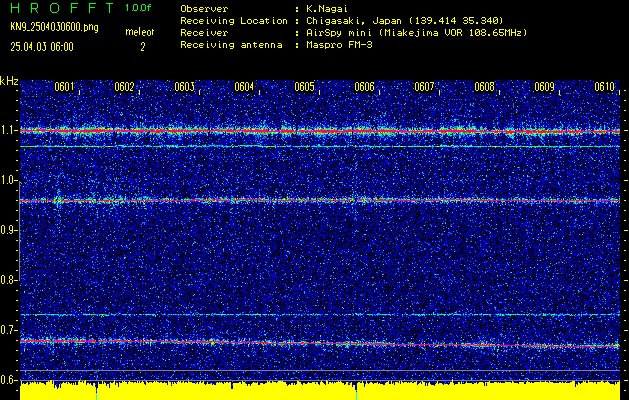This screenshot has height=400, width=629.
Task: Click the 0.7 kHz axis label
Action: (x=7, y=330)
